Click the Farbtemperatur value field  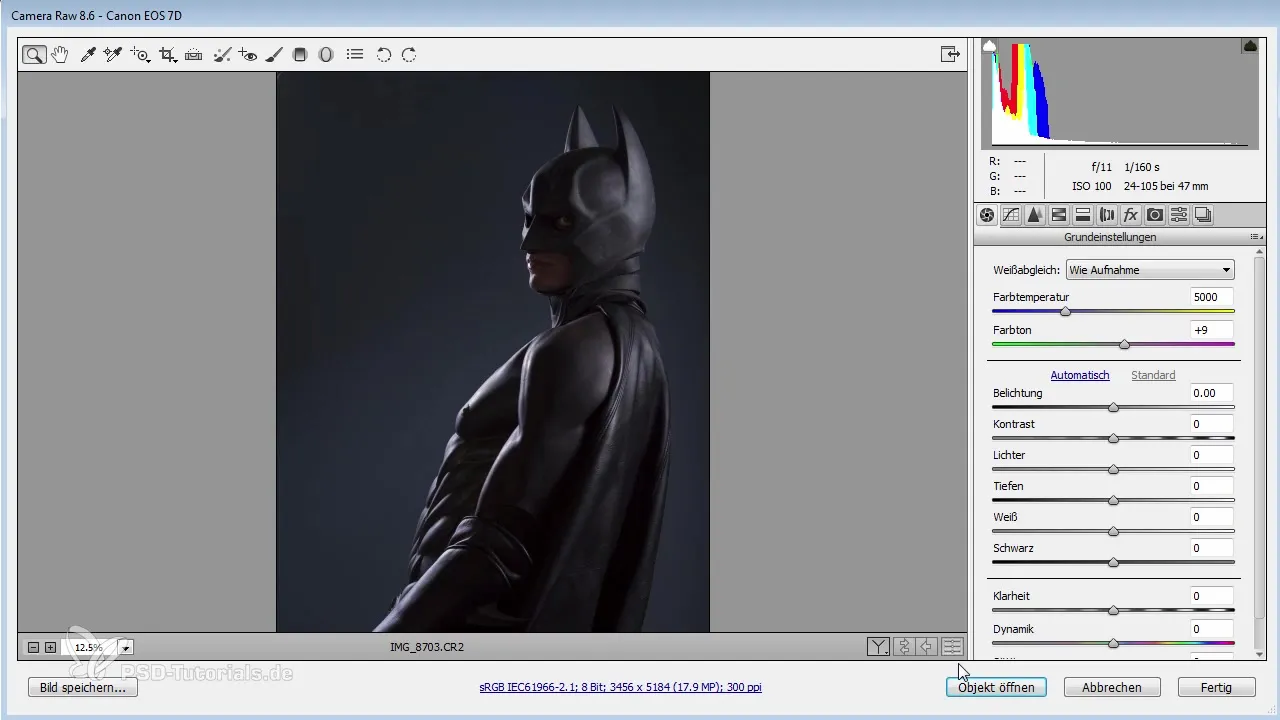pyautogui.click(x=1211, y=297)
